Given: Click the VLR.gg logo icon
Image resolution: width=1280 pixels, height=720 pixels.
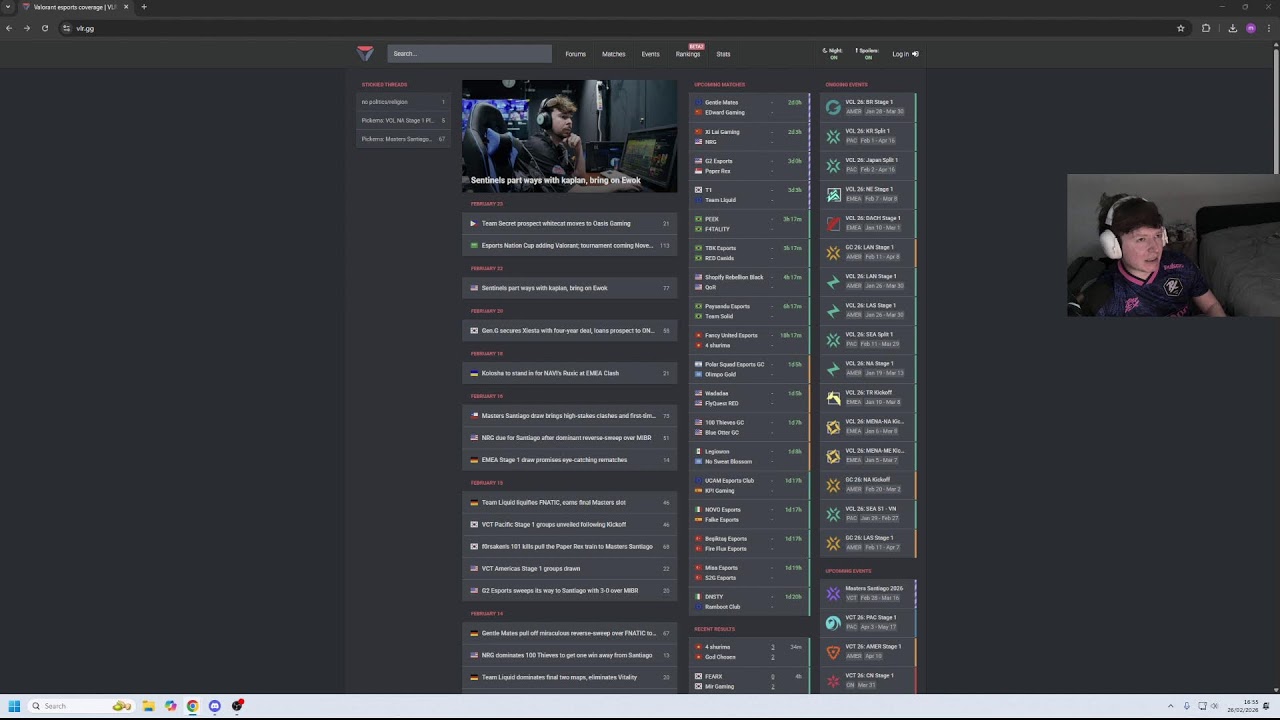Looking at the screenshot, I should [365, 53].
